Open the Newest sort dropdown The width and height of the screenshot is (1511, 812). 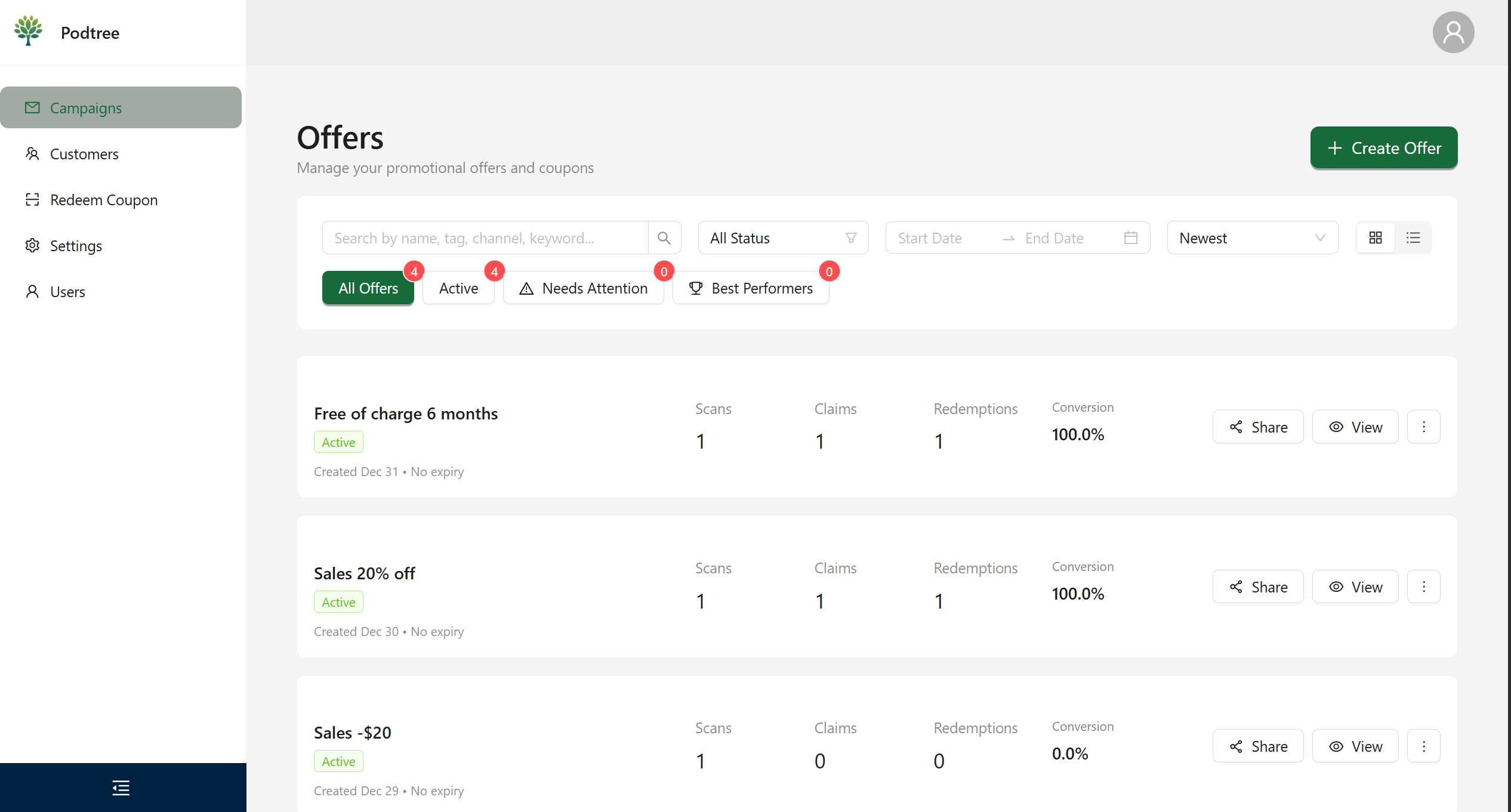[x=1252, y=238]
